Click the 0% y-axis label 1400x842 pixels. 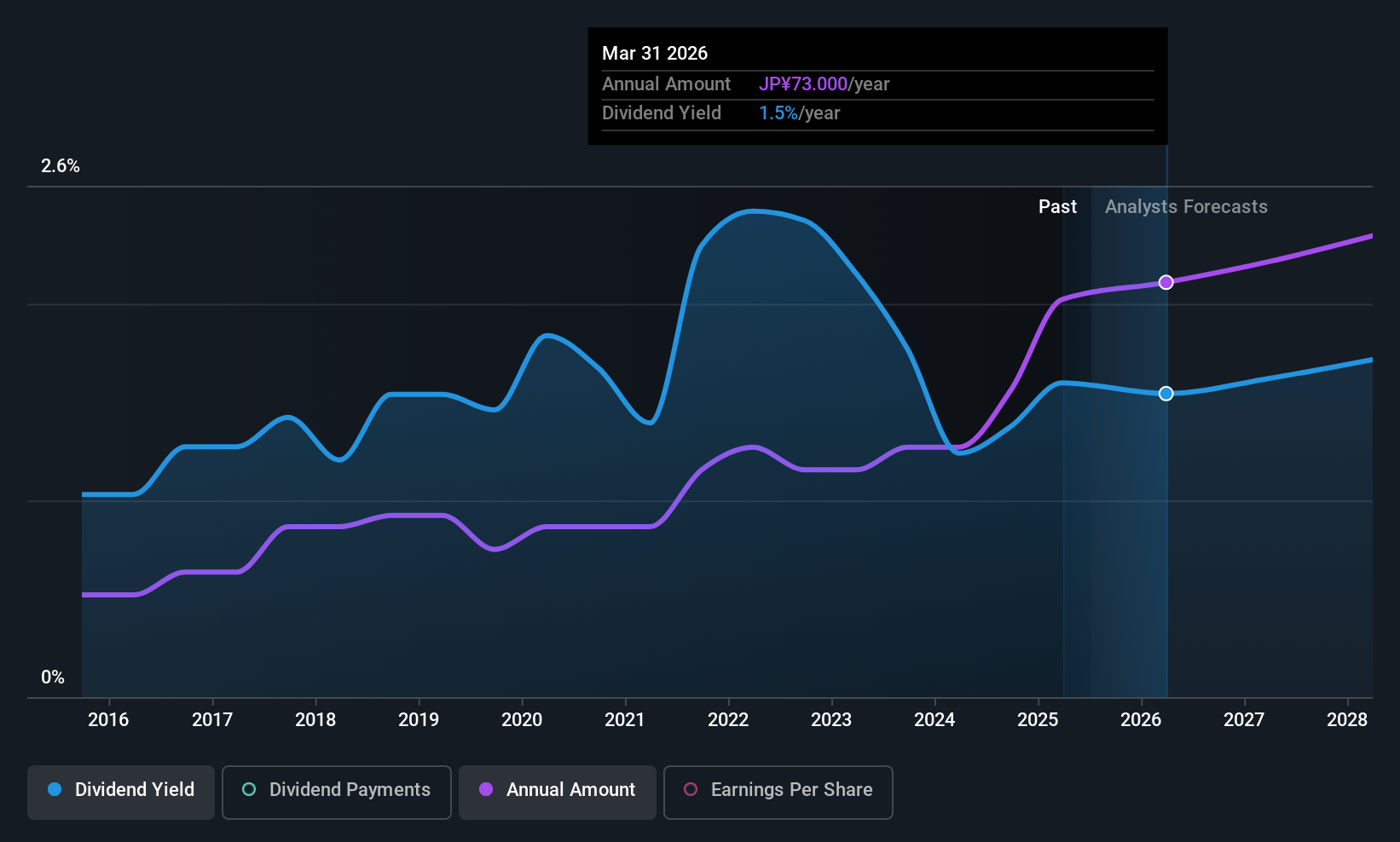point(53,678)
